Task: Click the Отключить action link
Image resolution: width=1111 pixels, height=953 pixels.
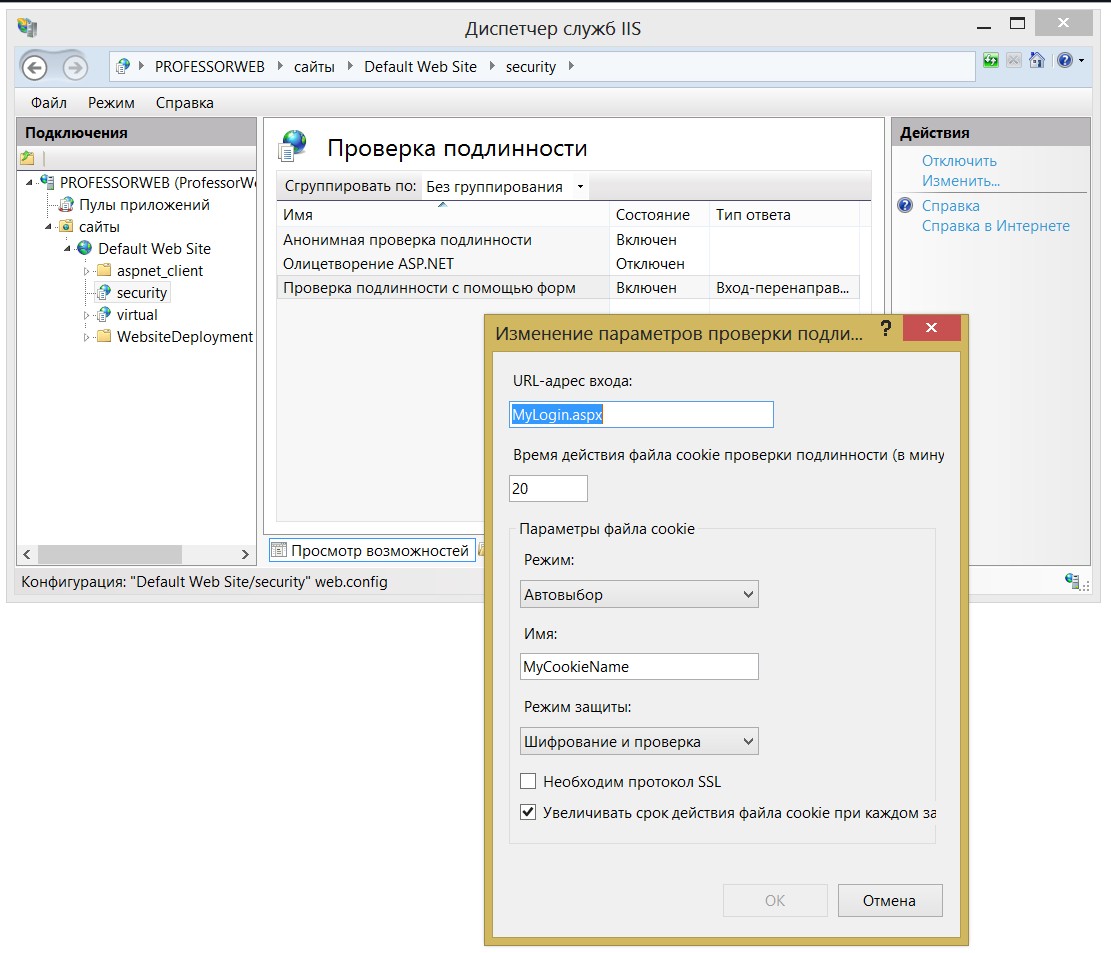Action: tap(959, 161)
